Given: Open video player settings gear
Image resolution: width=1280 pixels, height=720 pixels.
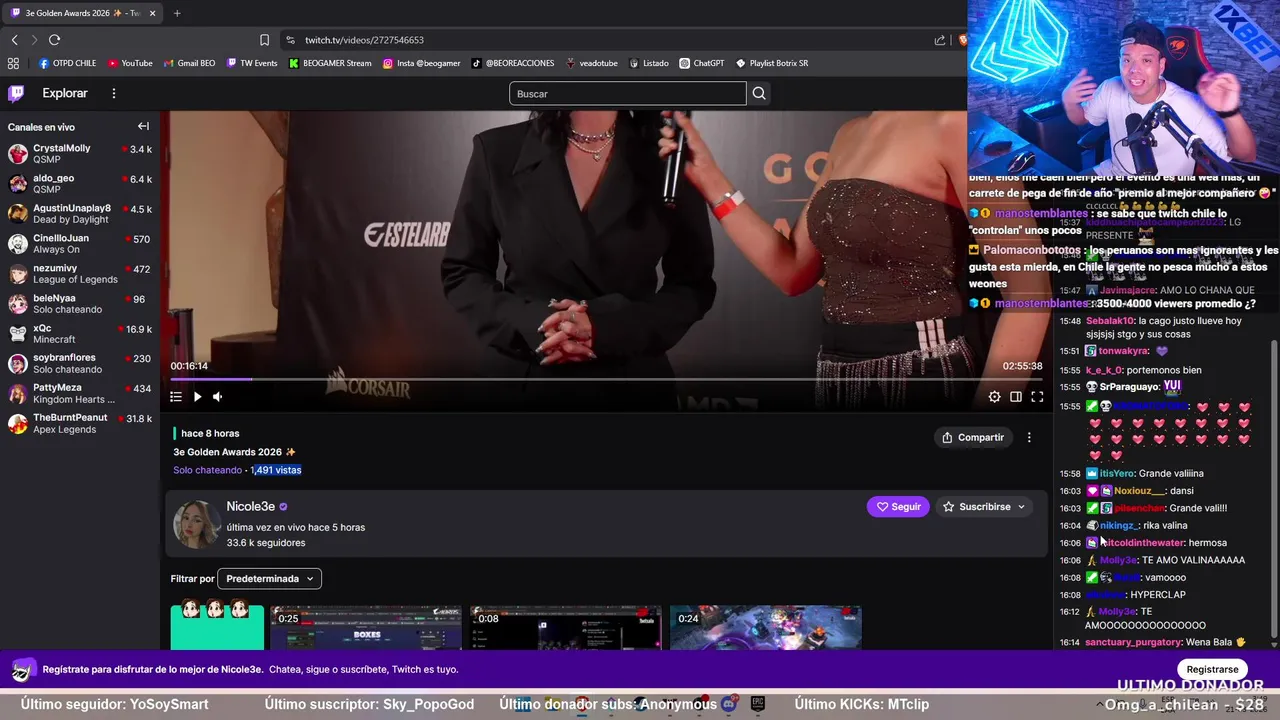Looking at the screenshot, I should [x=994, y=397].
